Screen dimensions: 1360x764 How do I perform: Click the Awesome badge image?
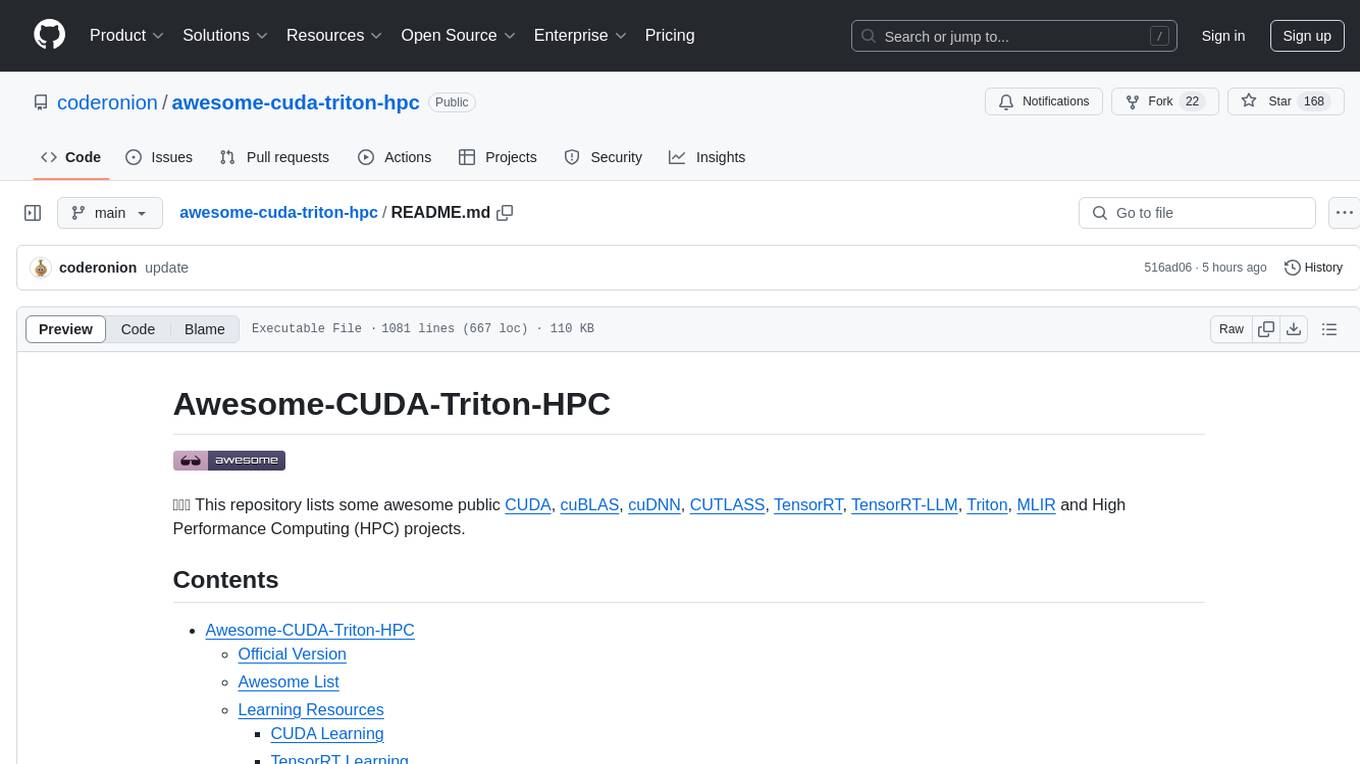(x=229, y=460)
